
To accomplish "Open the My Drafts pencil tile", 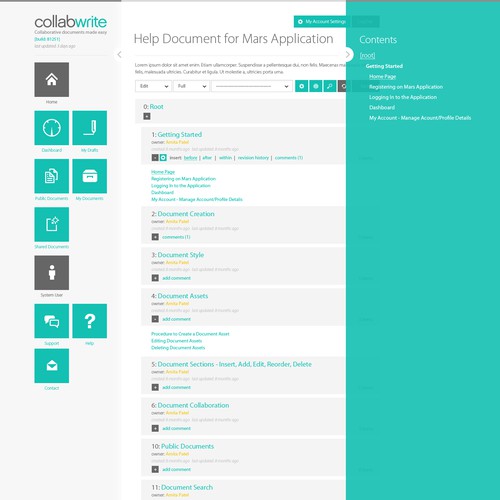I will click(x=90, y=128).
